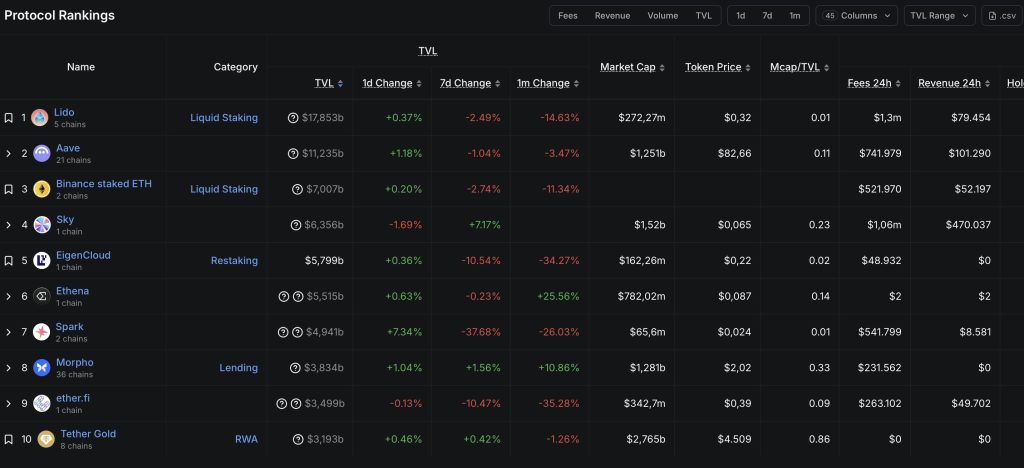Open TVL info tooltip for Sky

pyautogui.click(x=296, y=225)
